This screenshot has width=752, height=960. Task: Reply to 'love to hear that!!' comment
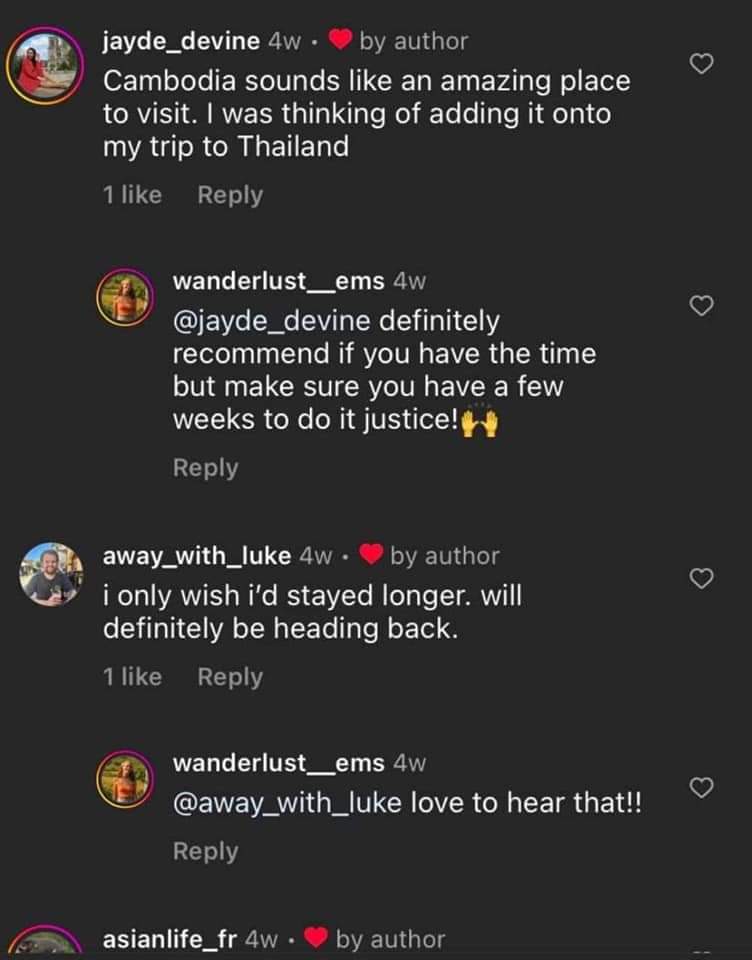(206, 851)
